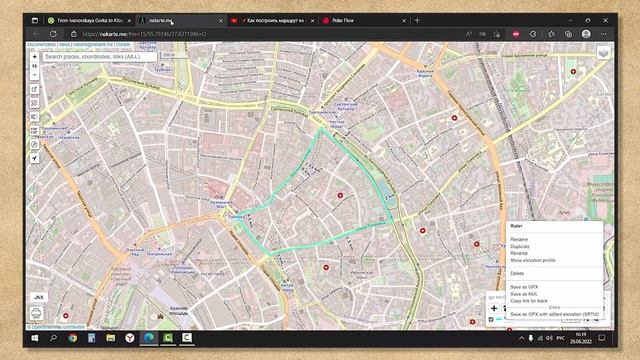Switch input language РУС in tray

coord(561,338)
